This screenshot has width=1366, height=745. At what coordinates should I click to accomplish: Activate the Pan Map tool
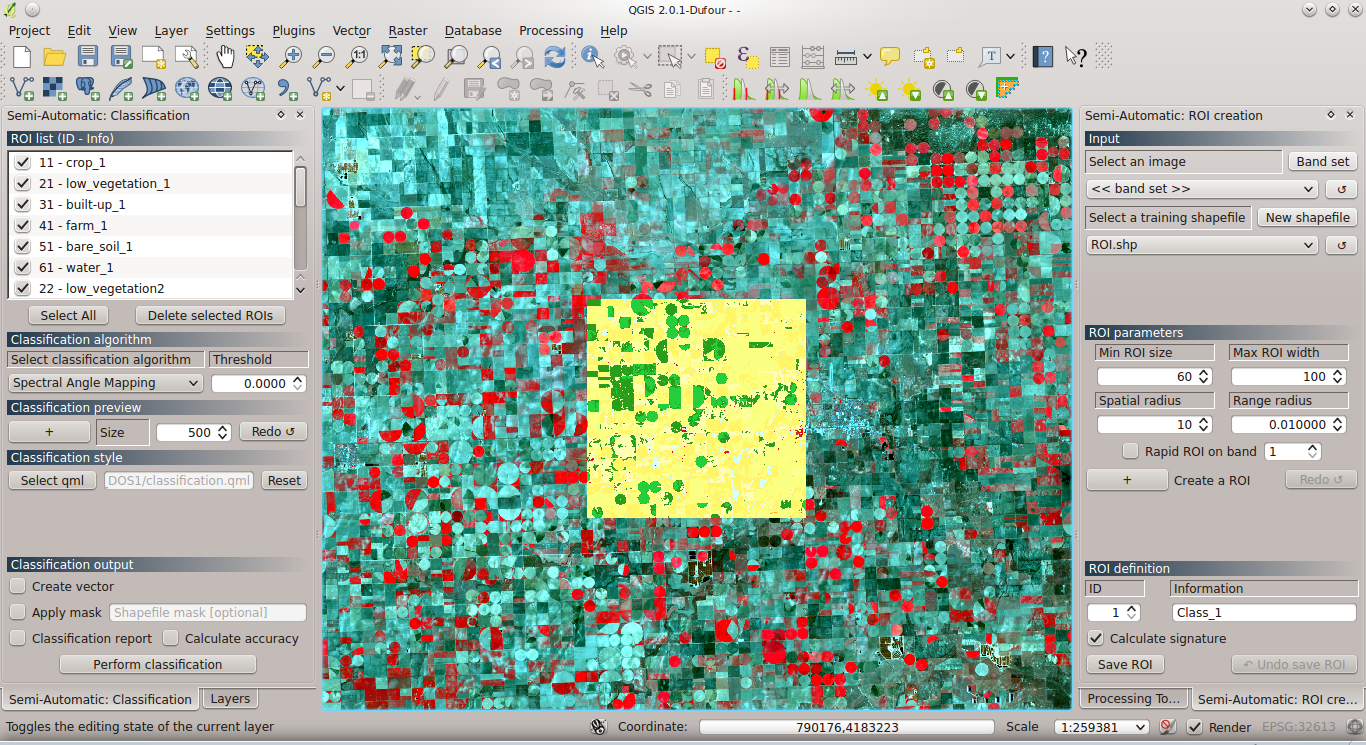225,57
